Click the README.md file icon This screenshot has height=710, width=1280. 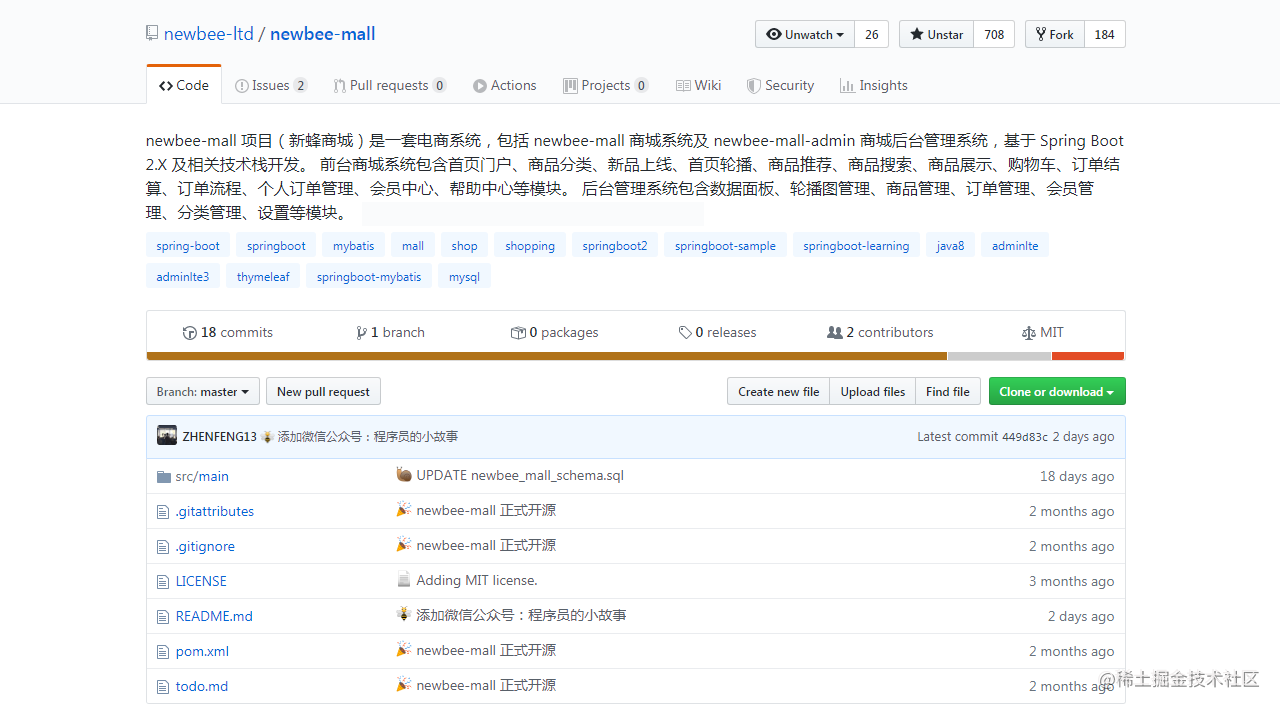click(x=163, y=617)
